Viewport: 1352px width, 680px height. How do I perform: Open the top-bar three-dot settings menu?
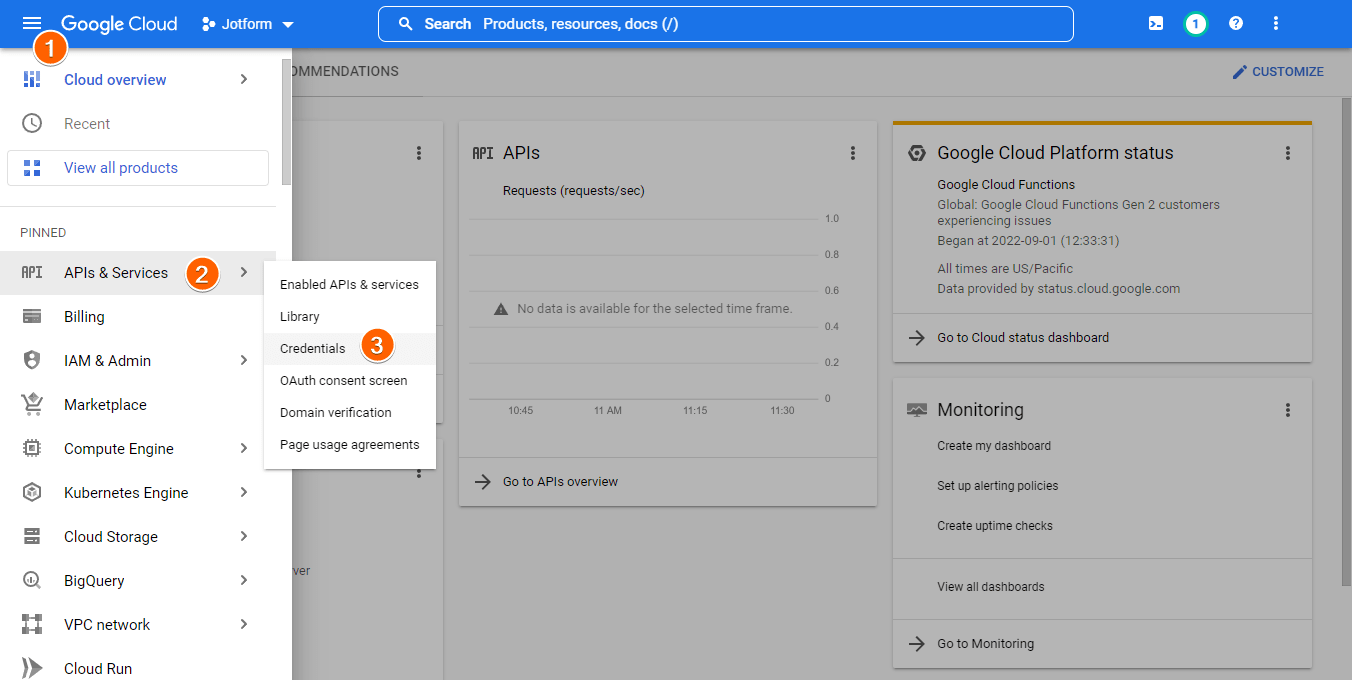[x=1275, y=24]
